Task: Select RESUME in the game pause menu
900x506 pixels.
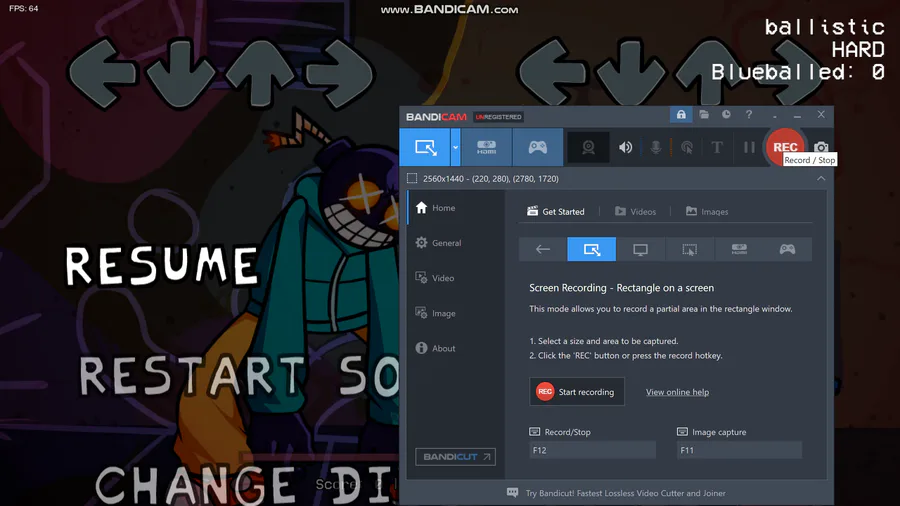Action: click(x=162, y=265)
